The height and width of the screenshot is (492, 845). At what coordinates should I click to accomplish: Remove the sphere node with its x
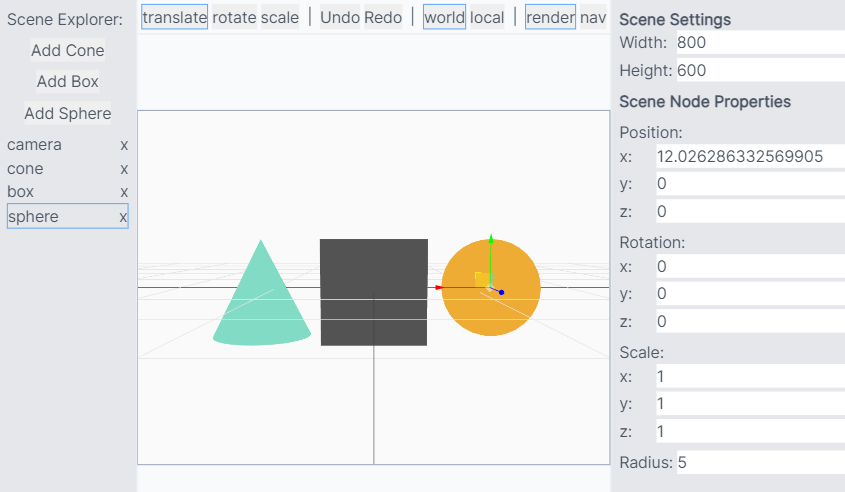(123, 217)
